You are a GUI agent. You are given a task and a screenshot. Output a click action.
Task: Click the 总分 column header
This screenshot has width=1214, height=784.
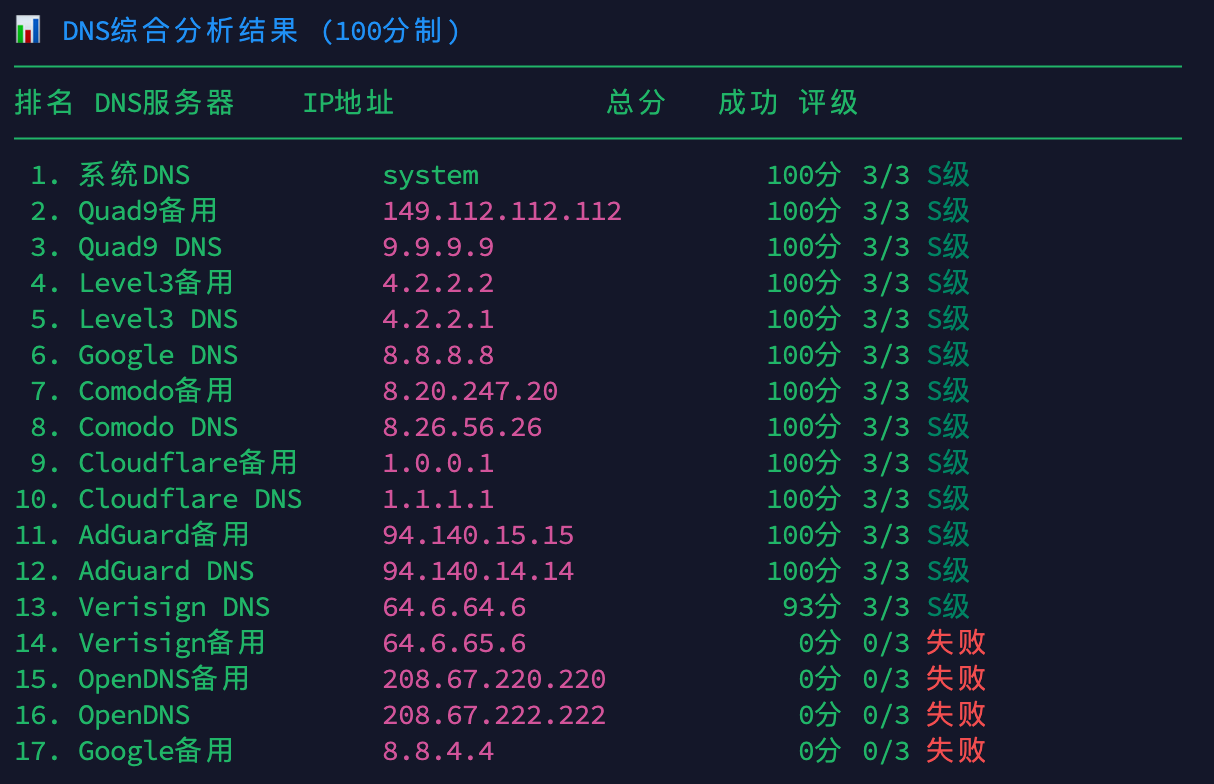[x=635, y=102]
